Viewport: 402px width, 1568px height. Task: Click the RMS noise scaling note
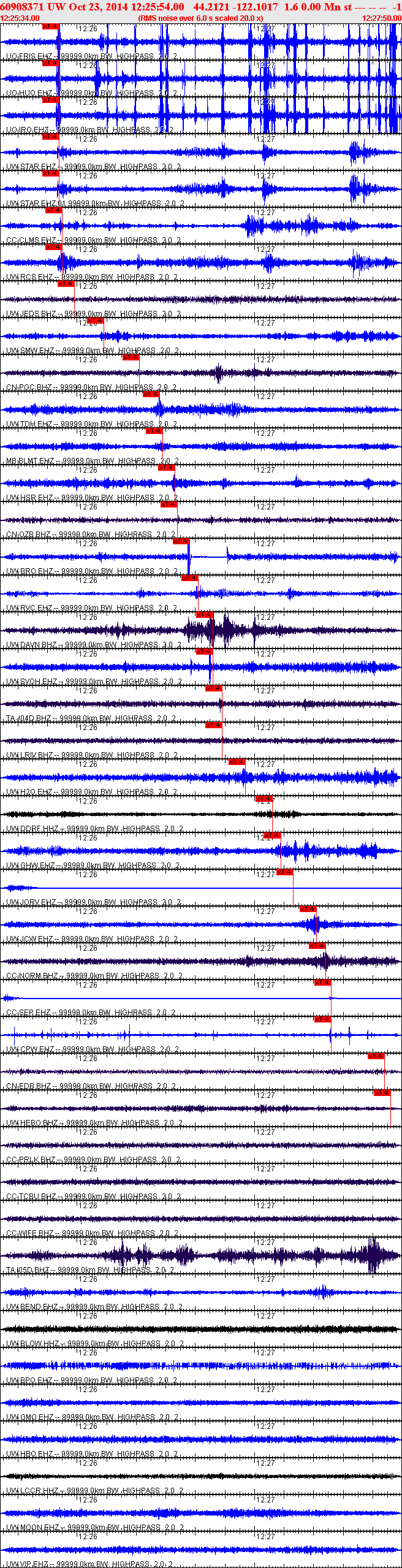tap(200, 18)
